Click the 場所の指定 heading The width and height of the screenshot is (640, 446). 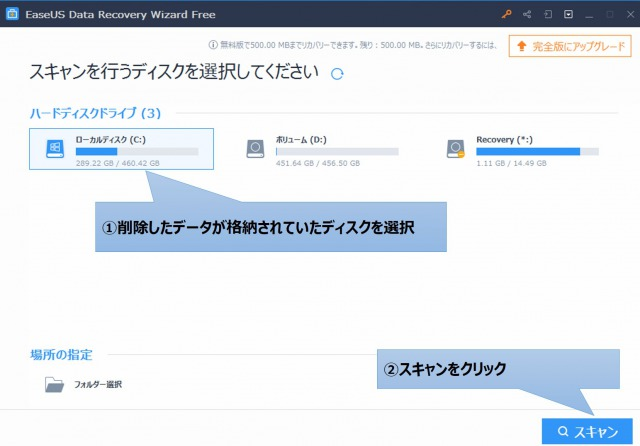[x=61, y=355]
